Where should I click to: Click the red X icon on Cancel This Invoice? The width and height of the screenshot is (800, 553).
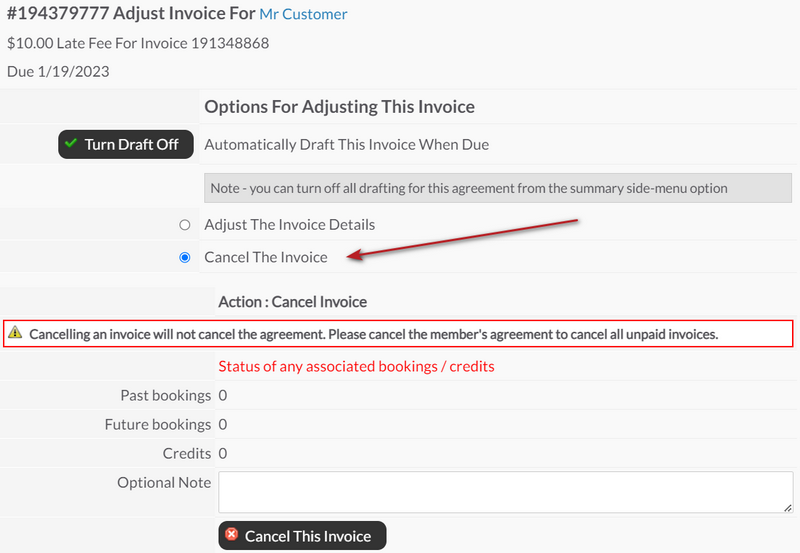point(232,534)
